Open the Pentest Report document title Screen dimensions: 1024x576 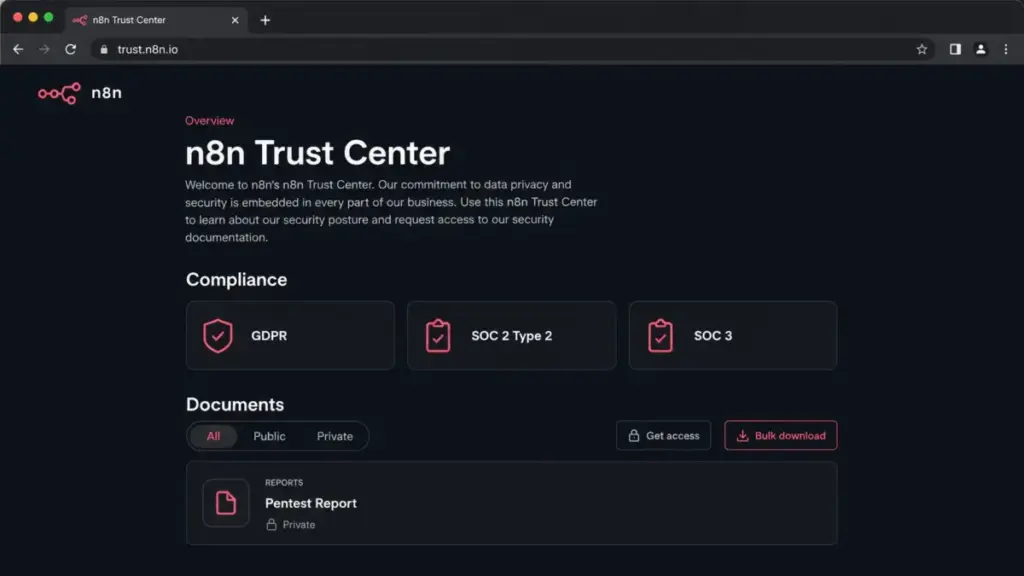[311, 504]
